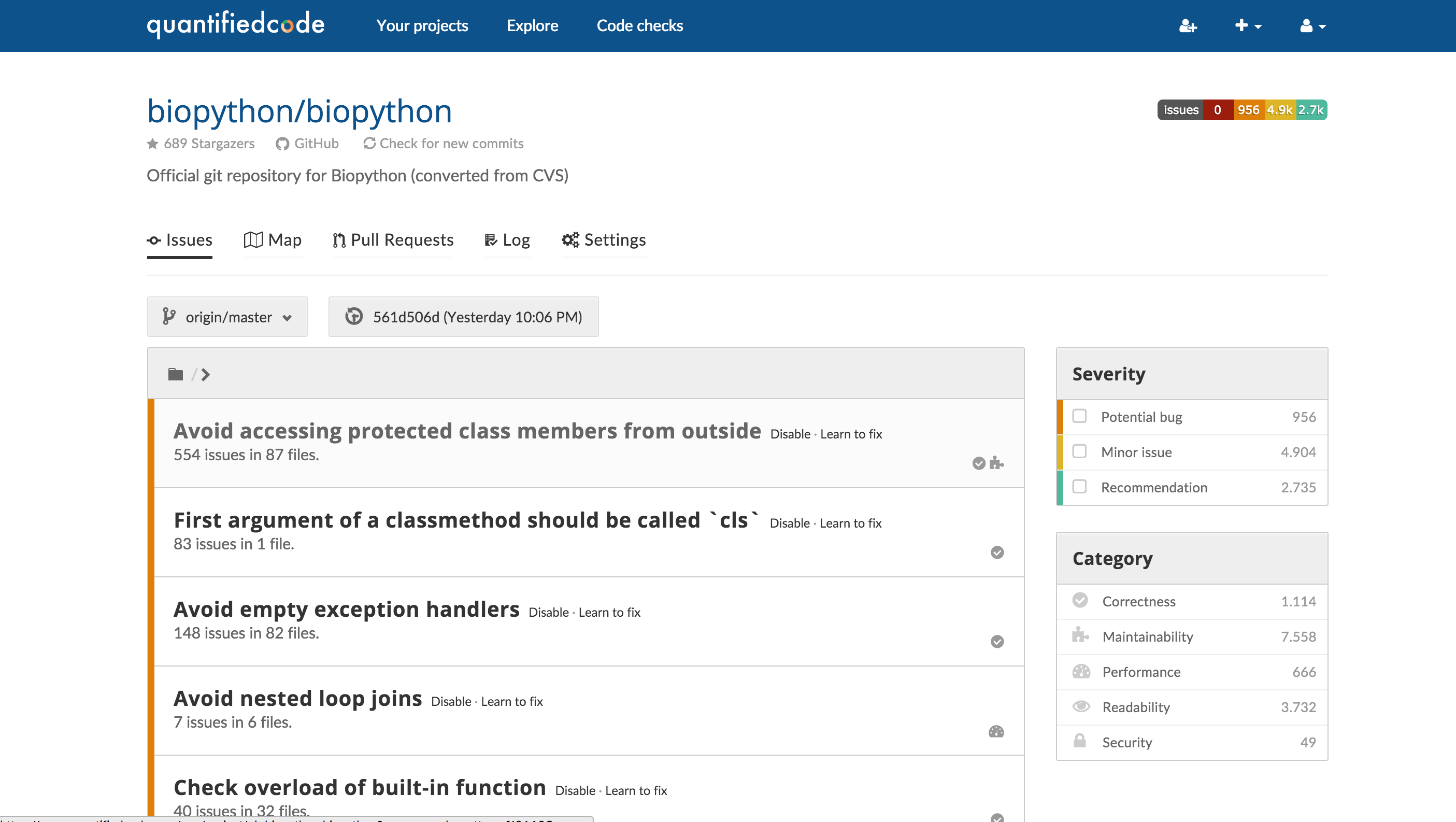Click the folder icon in breadcrumb bar

[175, 374]
